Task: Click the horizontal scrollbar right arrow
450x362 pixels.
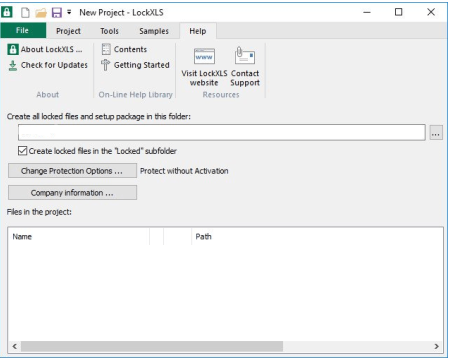Action: pyautogui.click(x=436, y=346)
